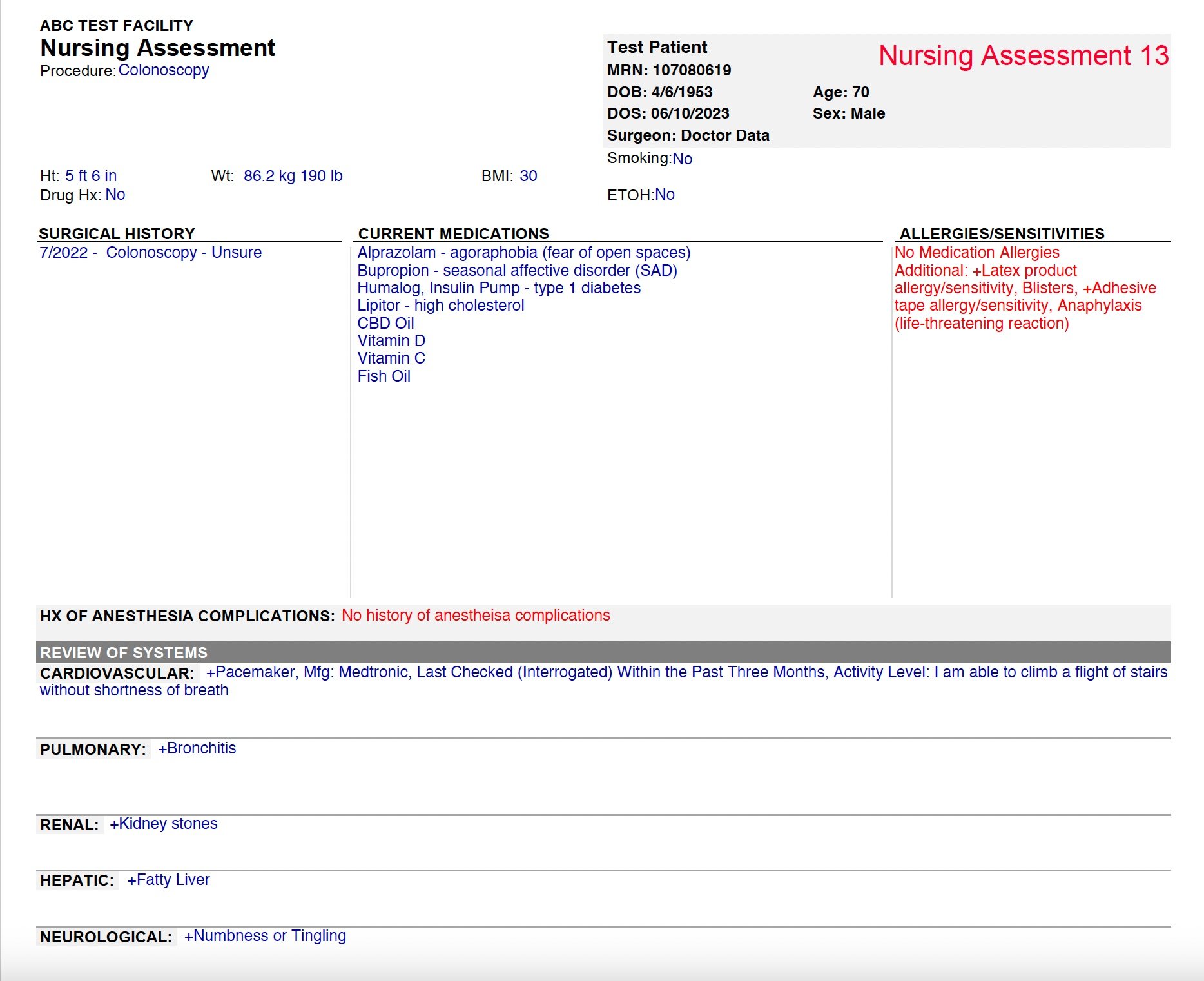This screenshot has width=1204, height=981.
Task: Click the '7/2022 - Colonoscopy - Unsure' entry
Action: pyautogui.click(x=151, y=252)
